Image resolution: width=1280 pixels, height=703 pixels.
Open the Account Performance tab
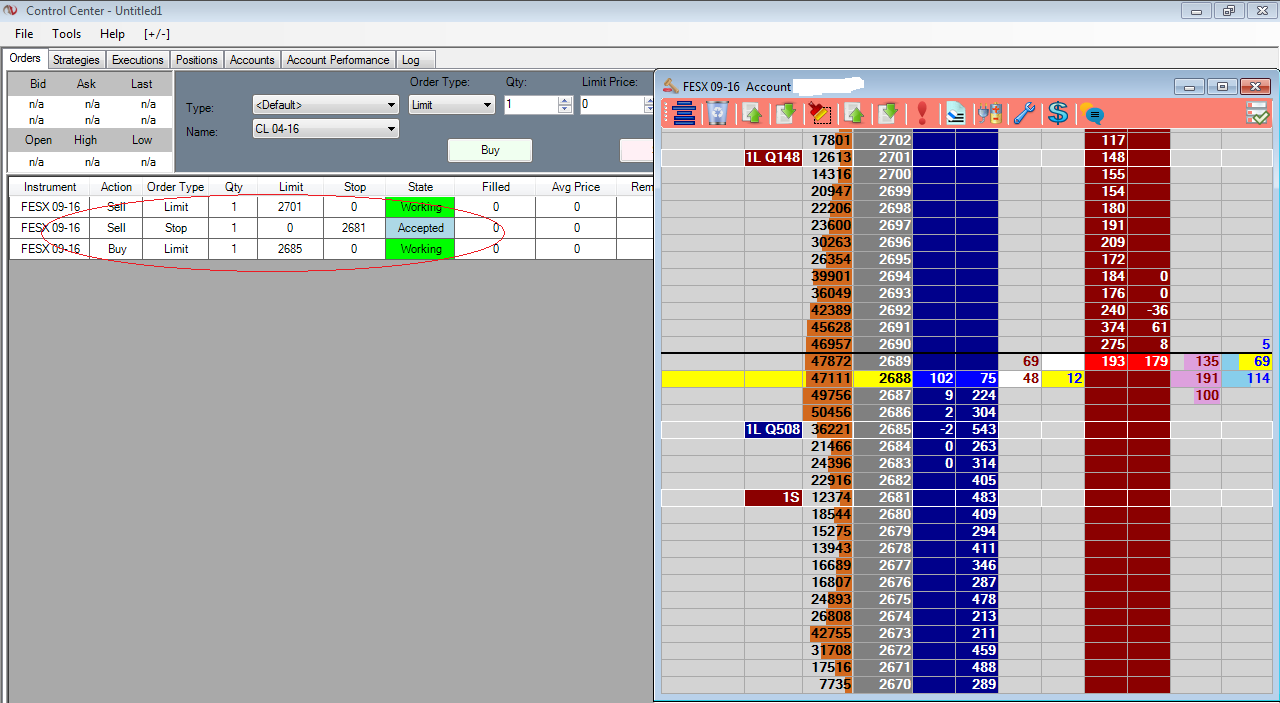[x=338, y=60]
